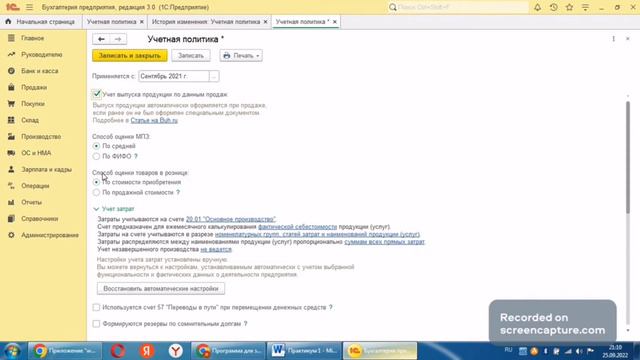The width and height of the screenshot is (640, 360).
Task: Select По продажной стоимости option
Action: pos(96,192)
